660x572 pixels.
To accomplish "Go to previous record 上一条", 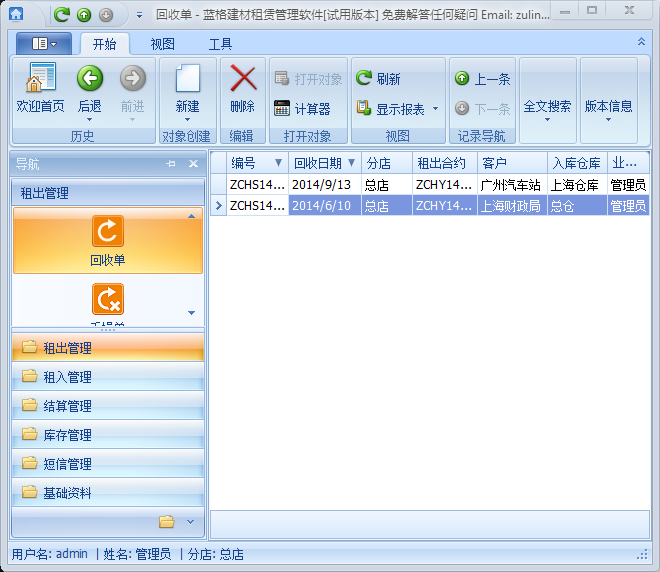I will pos(482,79).
